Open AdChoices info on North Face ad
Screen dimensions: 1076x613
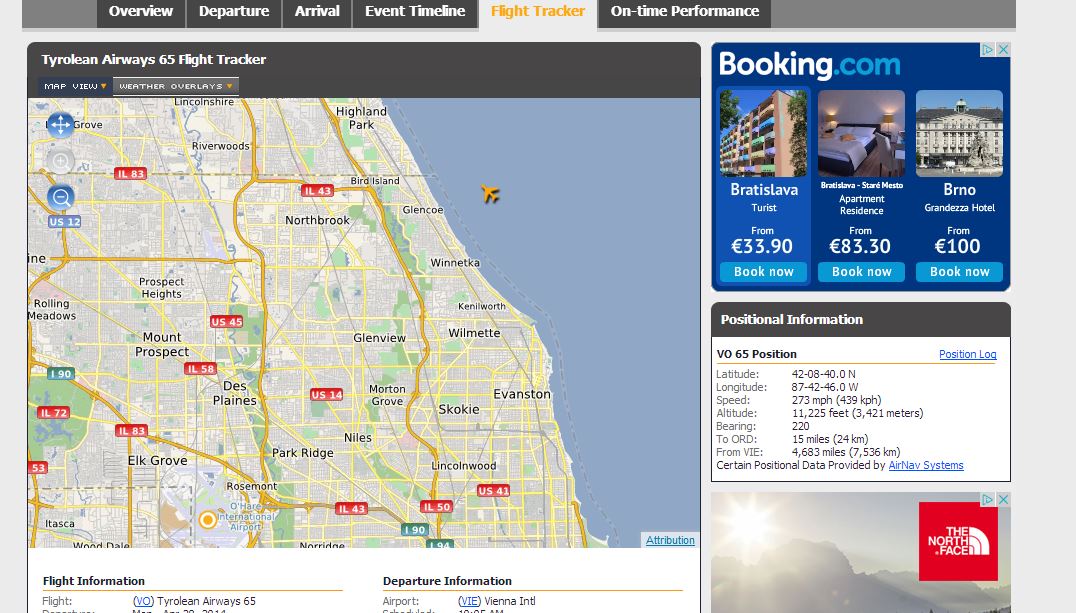(988, 499)
